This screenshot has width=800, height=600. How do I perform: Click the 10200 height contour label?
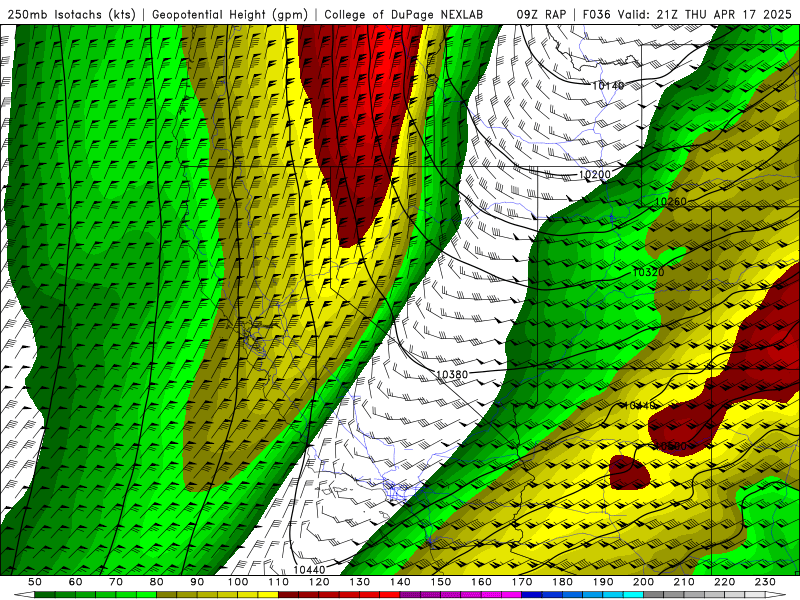pos(594,175)
